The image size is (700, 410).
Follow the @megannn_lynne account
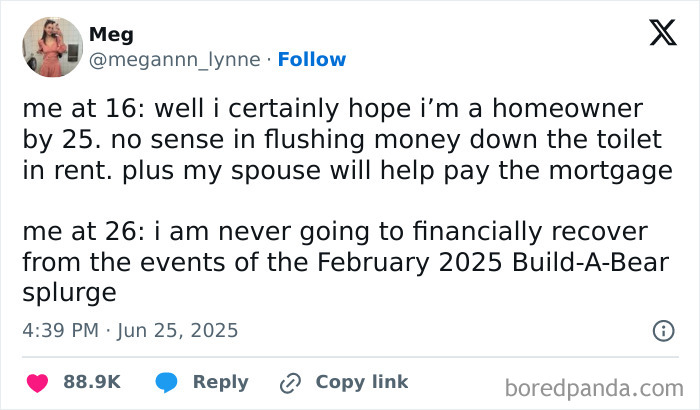pos(312,59)
